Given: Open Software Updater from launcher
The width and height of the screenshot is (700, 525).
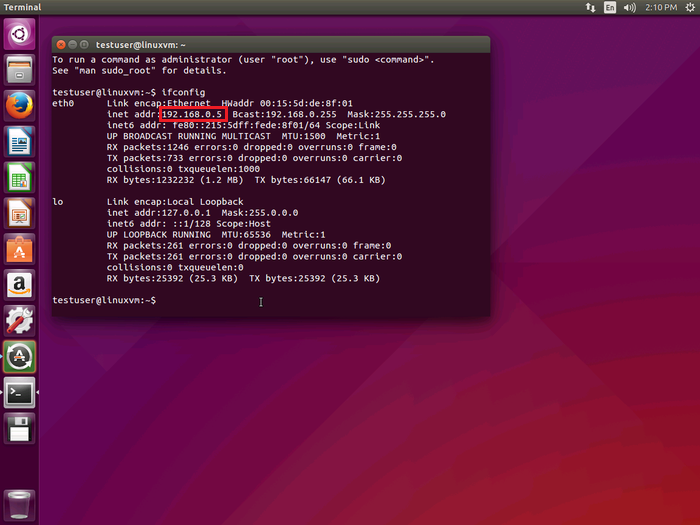Looking at the screenshot, I should (x=19, y=357).
